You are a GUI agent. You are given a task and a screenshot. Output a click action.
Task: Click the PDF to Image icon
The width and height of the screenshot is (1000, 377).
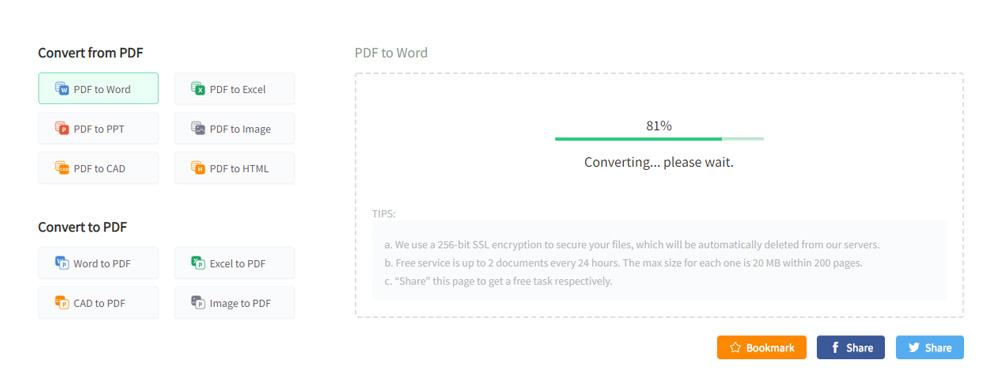coord(198,128)
